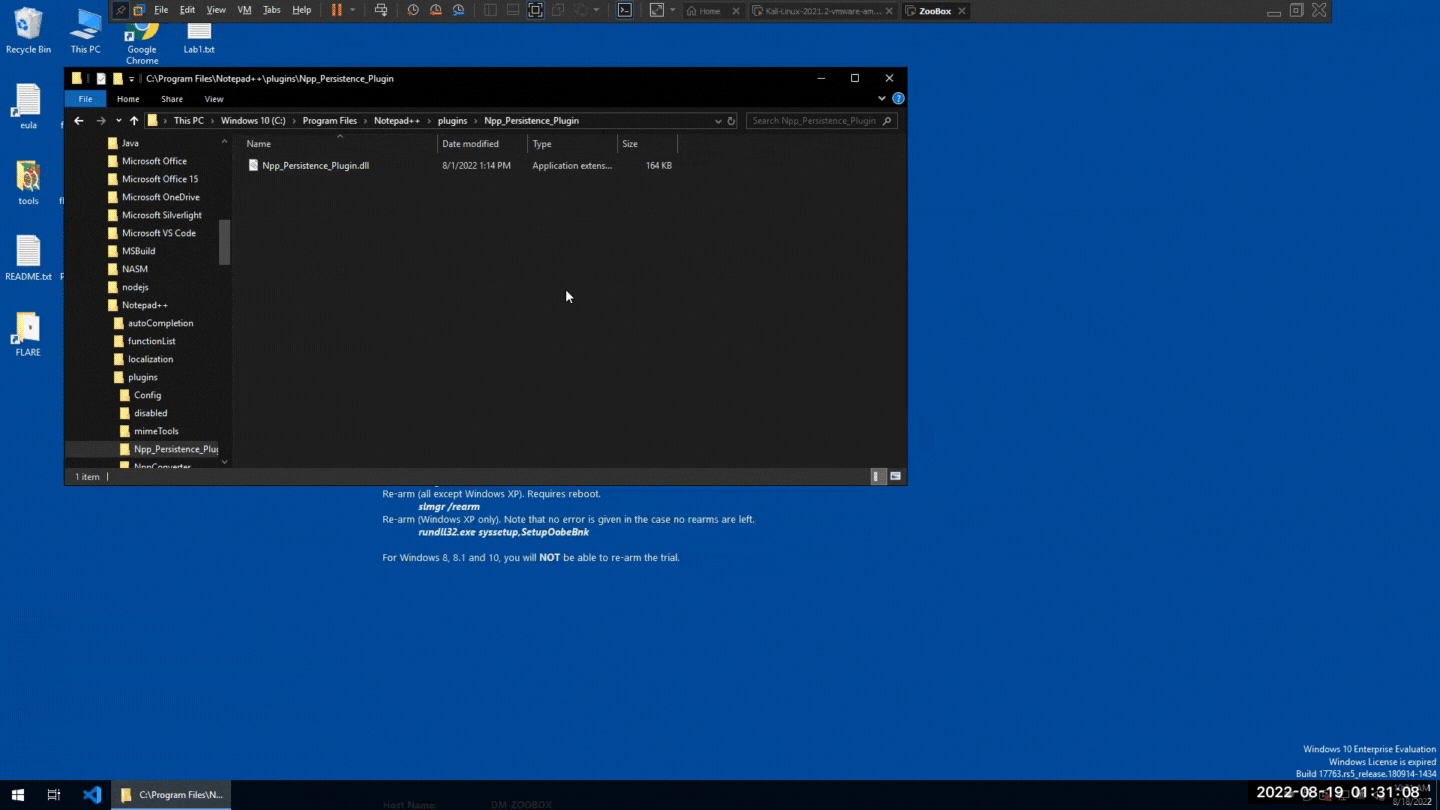Viewport: 1440px width, 810px height.
Task: Switch Explorer to details view
Action: [x=877, y=476]
